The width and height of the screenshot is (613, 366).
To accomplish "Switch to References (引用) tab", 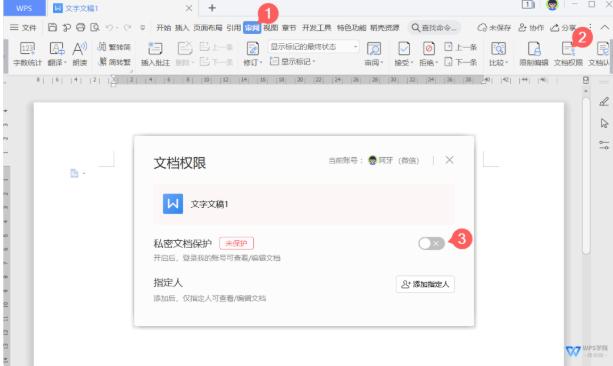I will pyautogui.click(x=233, y=27).
